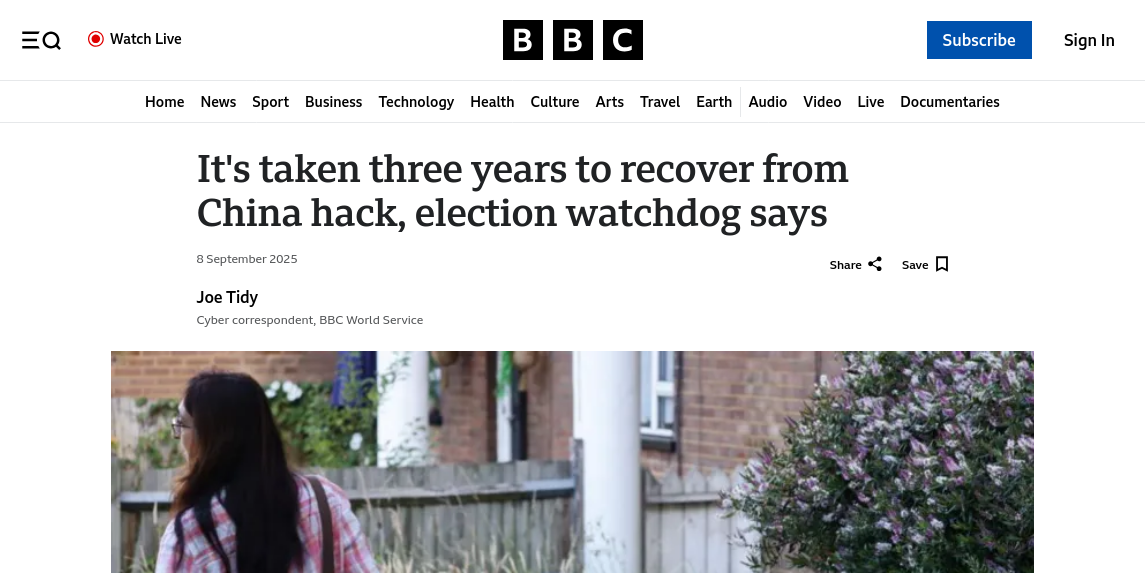This screenshot has width=1145, height=573.
Task: Go to the Home nav item
Action: click(164, 102)
